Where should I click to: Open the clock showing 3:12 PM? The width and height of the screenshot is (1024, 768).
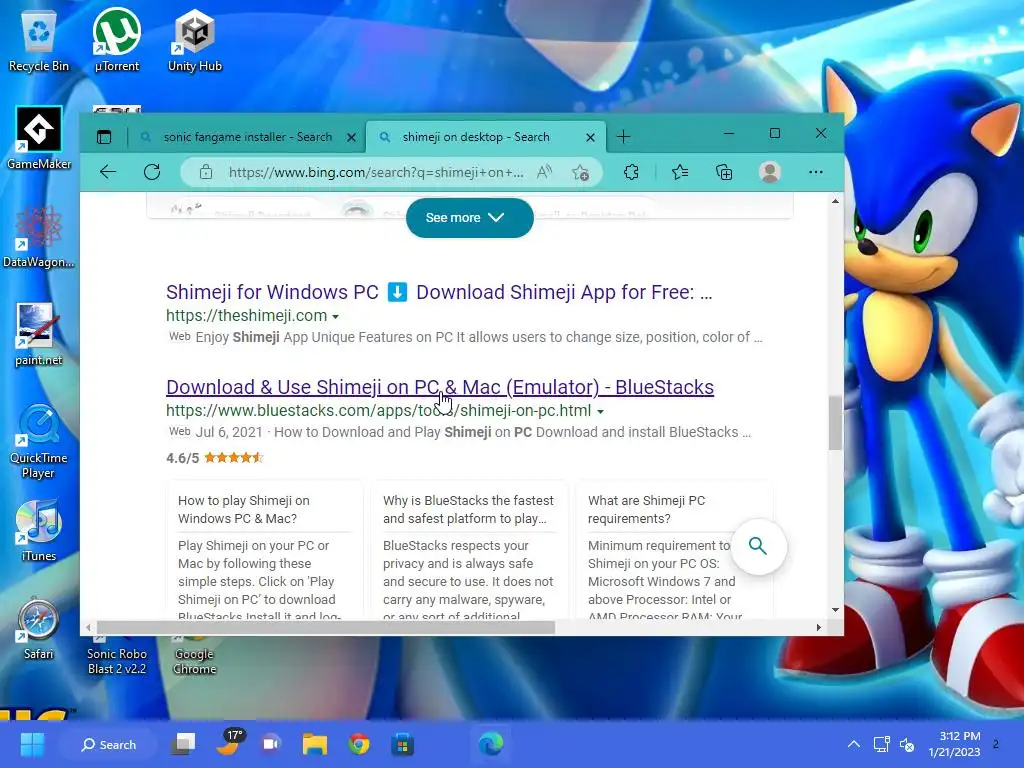coord(954,744)
